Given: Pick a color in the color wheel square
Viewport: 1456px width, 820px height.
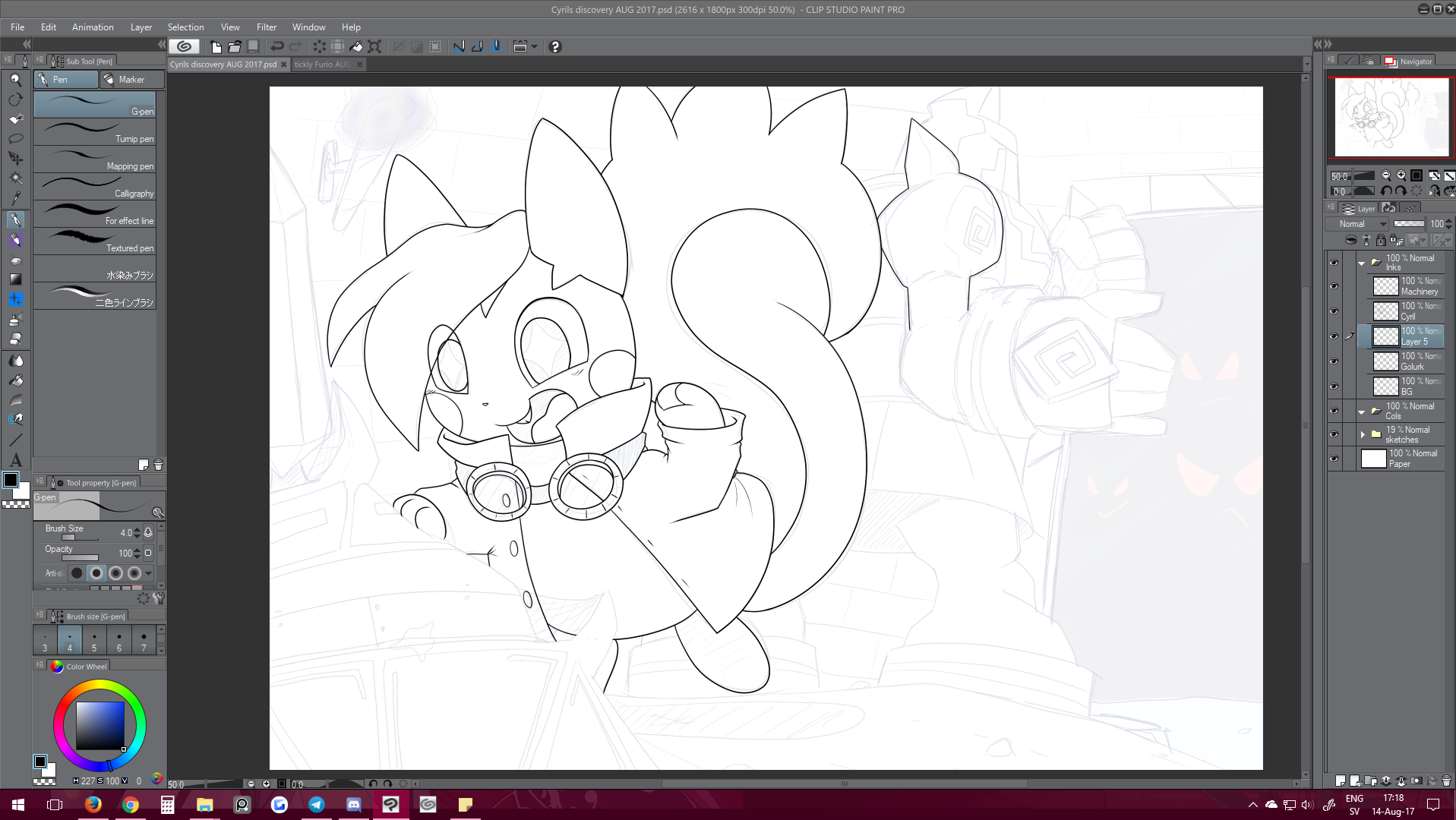Looking at the screenshot, I should [x=100, y=726].
